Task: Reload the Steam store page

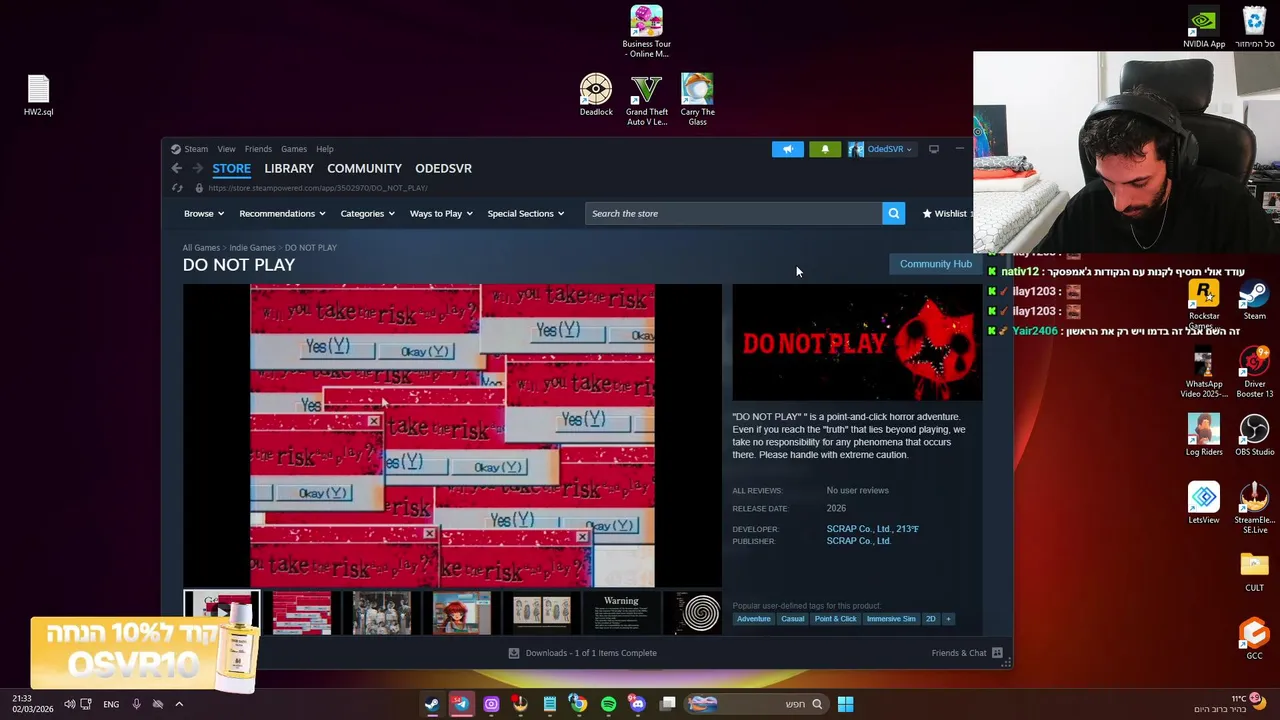Action: point(177,188)
